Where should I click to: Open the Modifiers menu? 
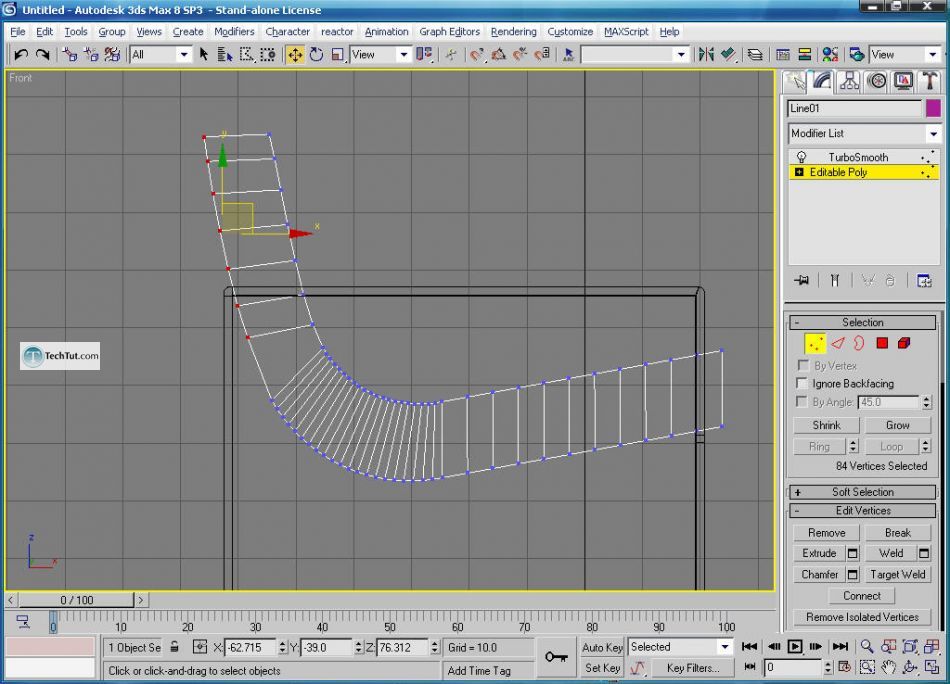pyautogui.click(x=234, y=32)
